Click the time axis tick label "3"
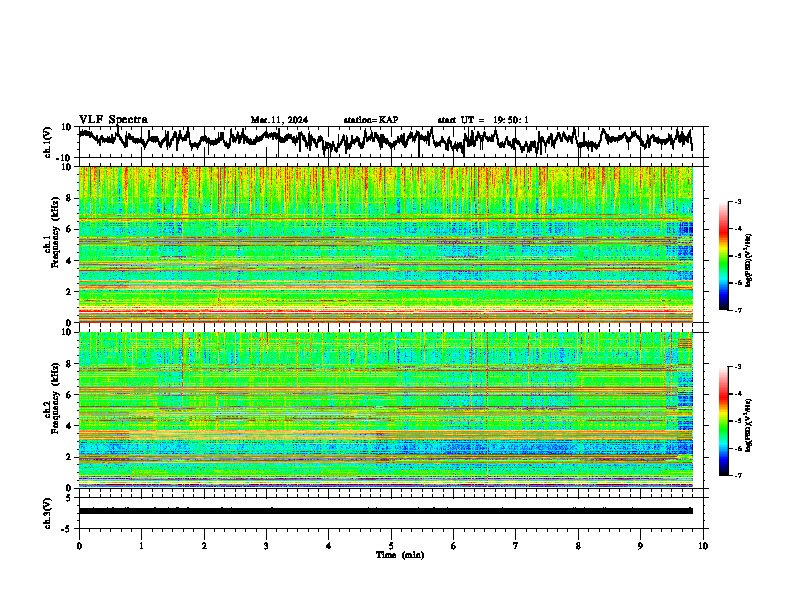Viewport: 792px width, 612px height. (266, 546)
